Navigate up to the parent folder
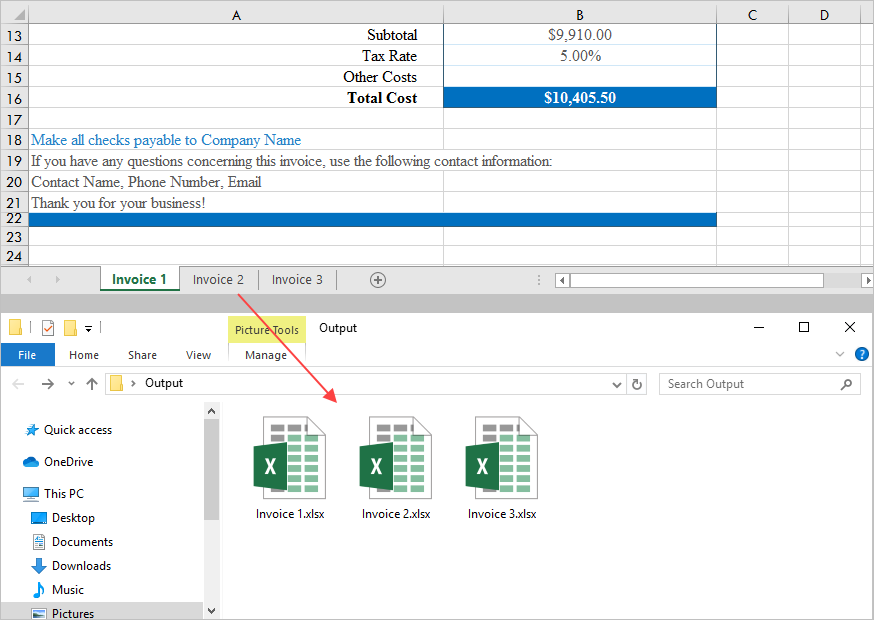Image resolution: width=874 pixels, height=620 pixels. 92,383
